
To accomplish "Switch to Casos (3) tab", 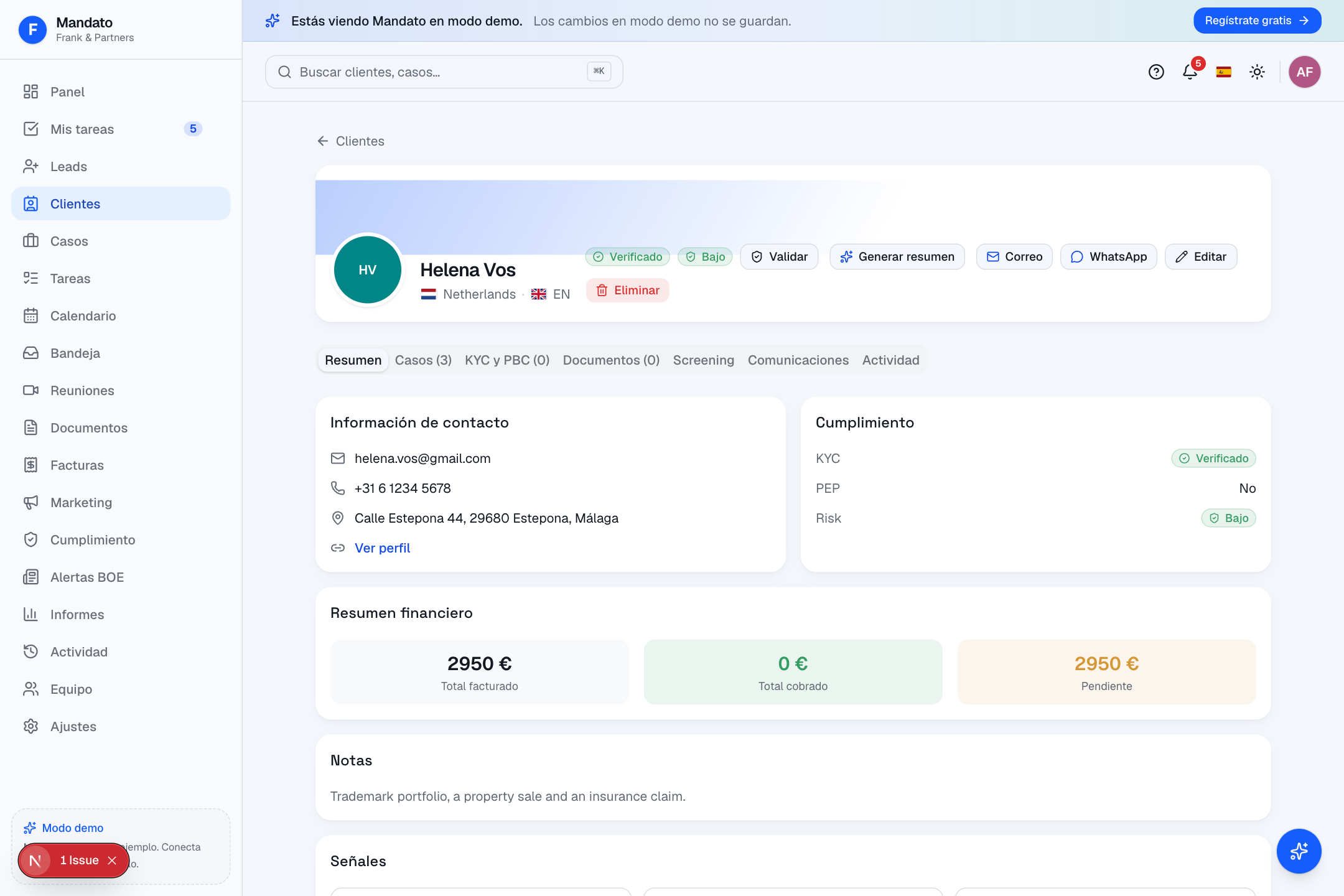I will click(423, 360).
